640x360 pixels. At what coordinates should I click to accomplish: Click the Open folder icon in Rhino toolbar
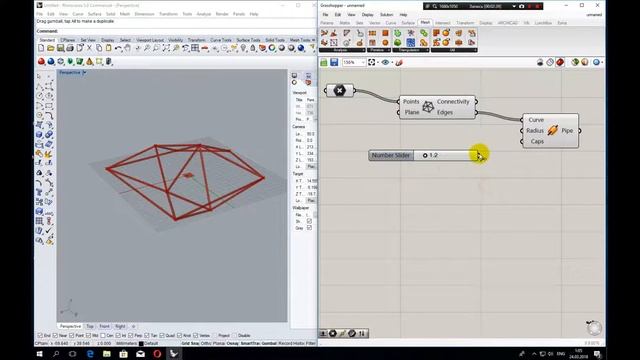coord(51,48)
